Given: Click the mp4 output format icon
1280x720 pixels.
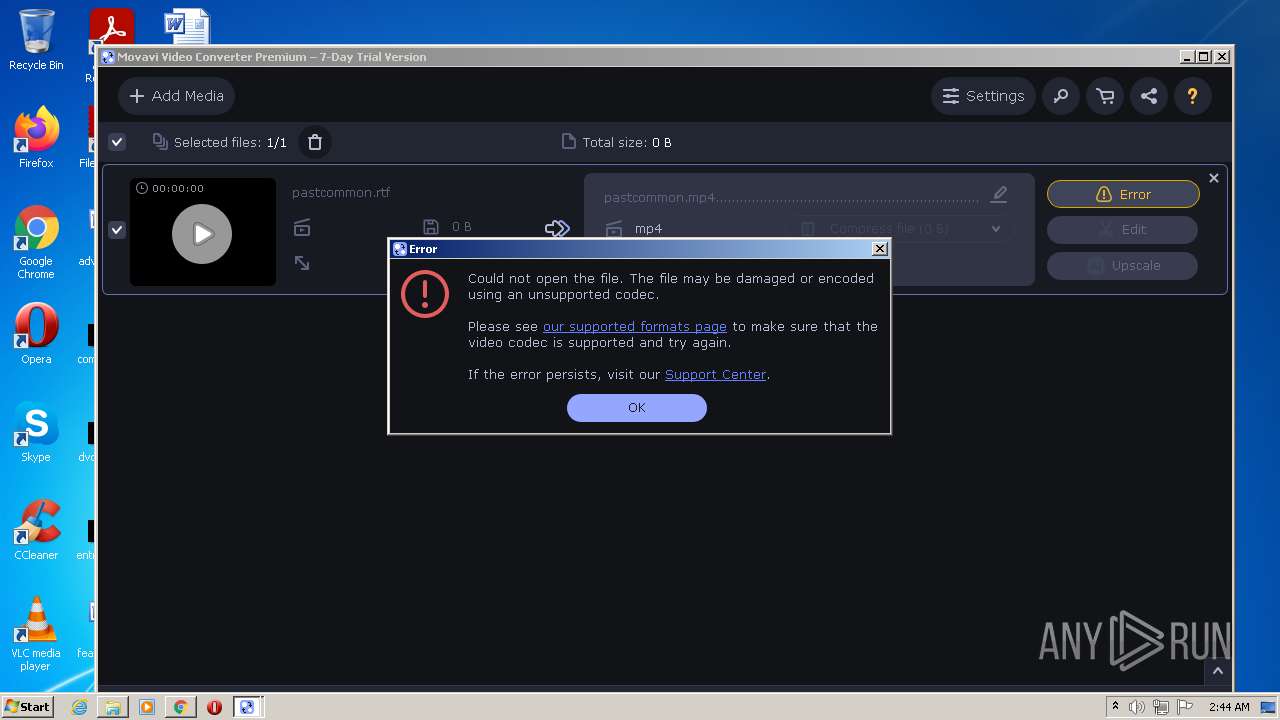Looking at the screenshot, I should point(614,229).
